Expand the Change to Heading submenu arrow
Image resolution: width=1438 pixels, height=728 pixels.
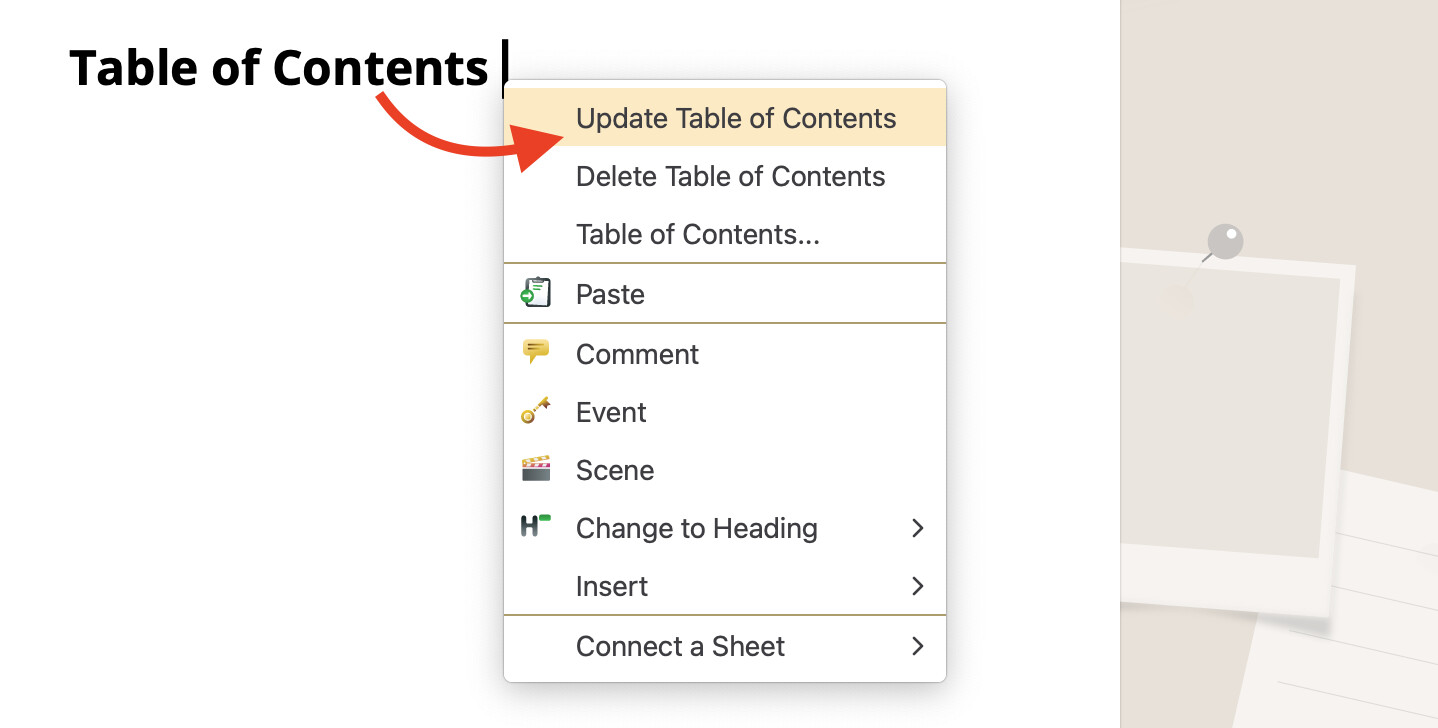(918, 528)
